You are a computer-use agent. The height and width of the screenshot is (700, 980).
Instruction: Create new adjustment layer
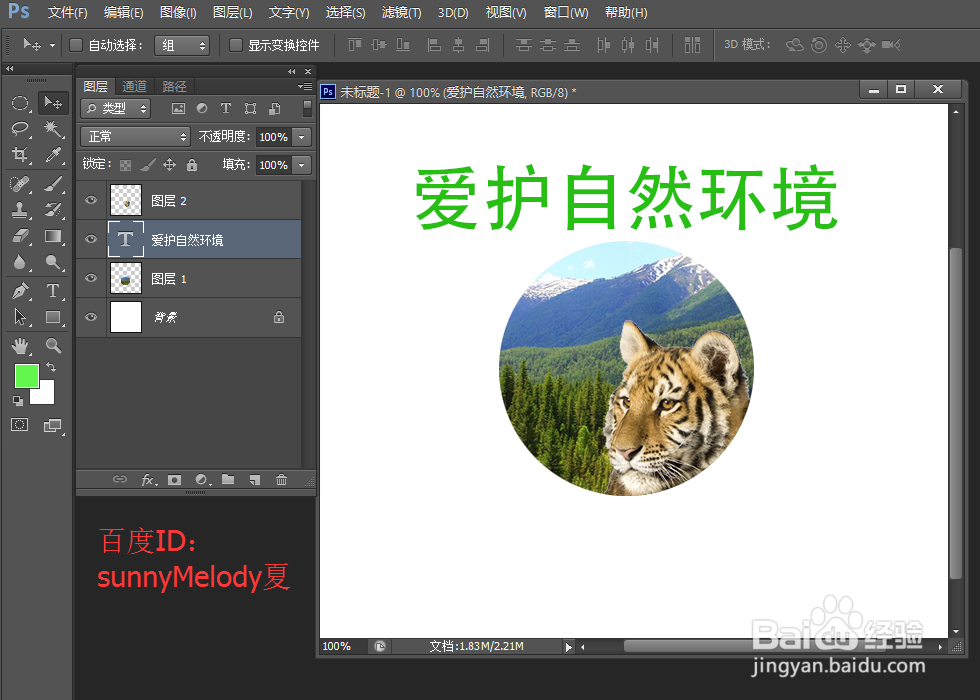pos(202,479)
